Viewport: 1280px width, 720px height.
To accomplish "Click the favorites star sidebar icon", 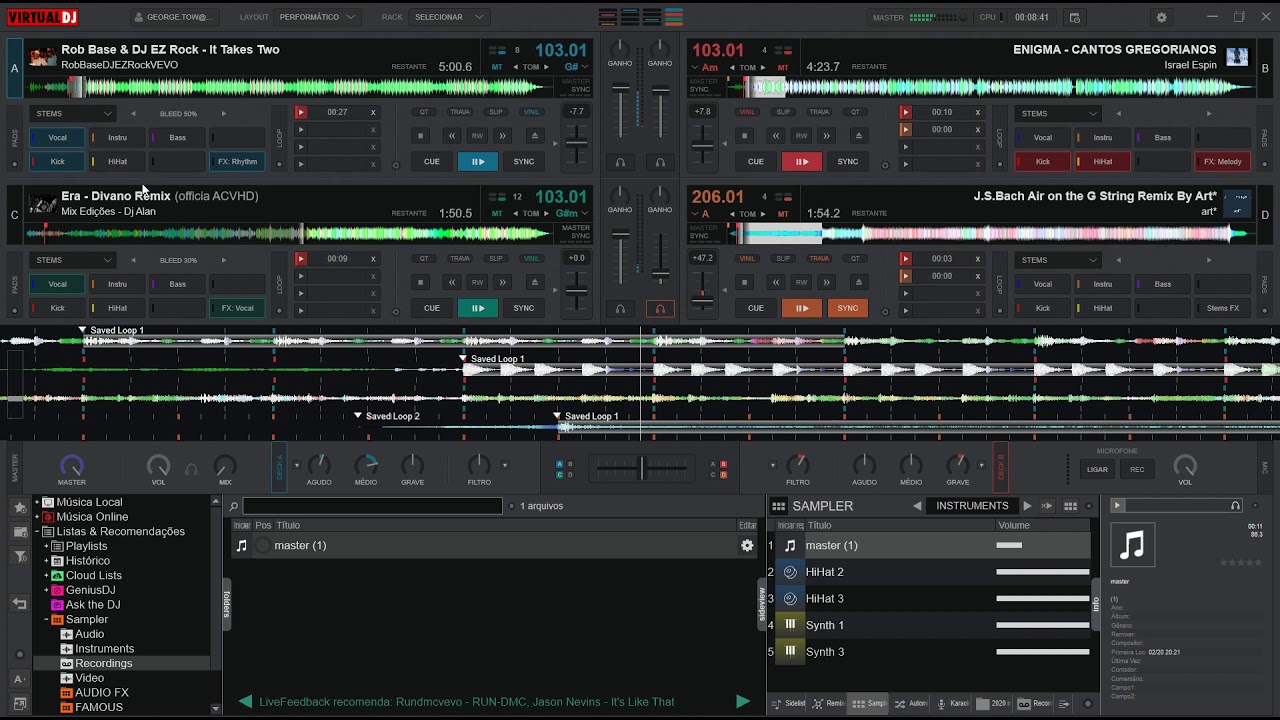I will [x=19, y=508].
